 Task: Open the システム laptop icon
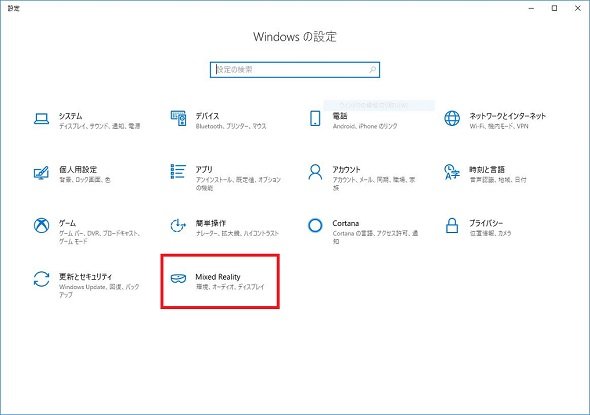pyautogui.click(x=41, y=119)
